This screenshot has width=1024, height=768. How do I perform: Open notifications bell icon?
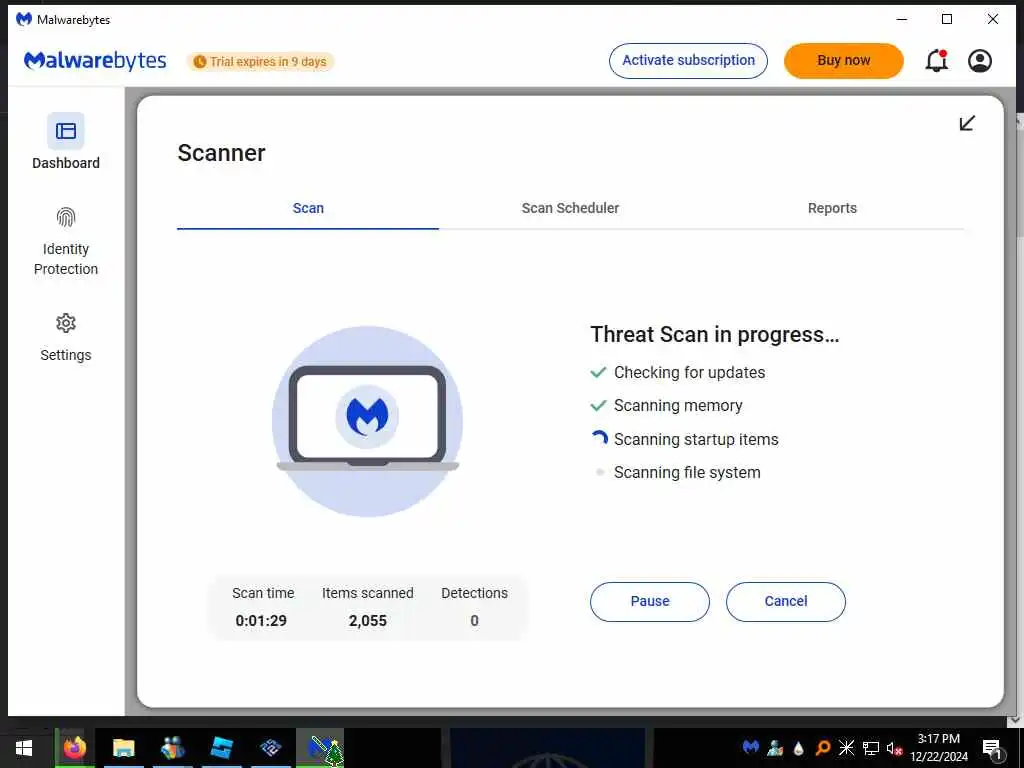point(936,61)
